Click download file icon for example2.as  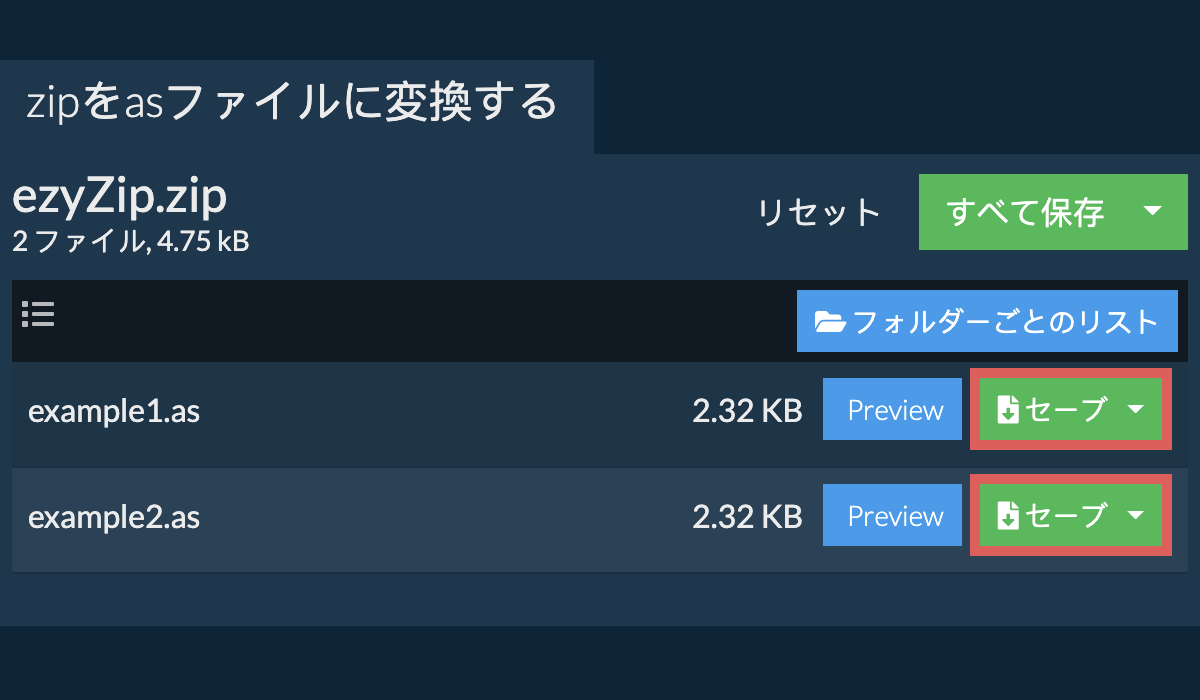coord(1008,516)
